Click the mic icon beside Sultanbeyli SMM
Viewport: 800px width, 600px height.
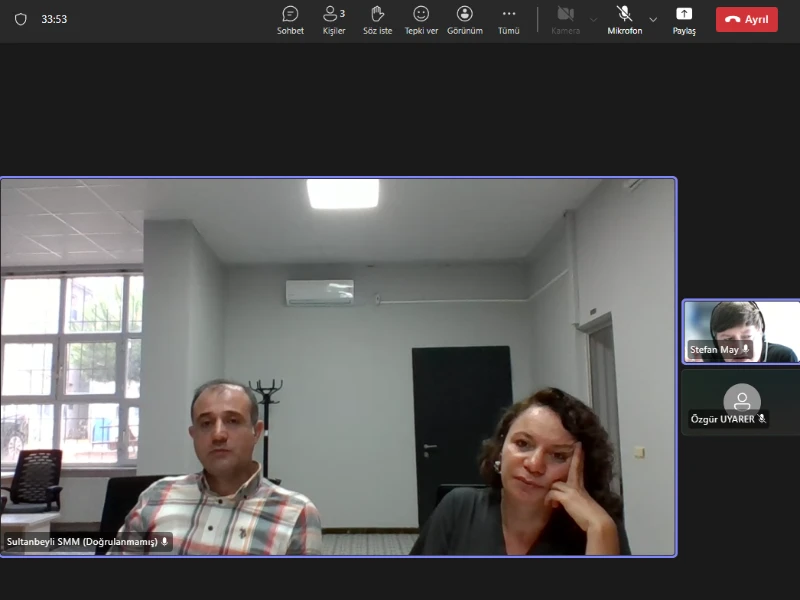pos(165,542)
